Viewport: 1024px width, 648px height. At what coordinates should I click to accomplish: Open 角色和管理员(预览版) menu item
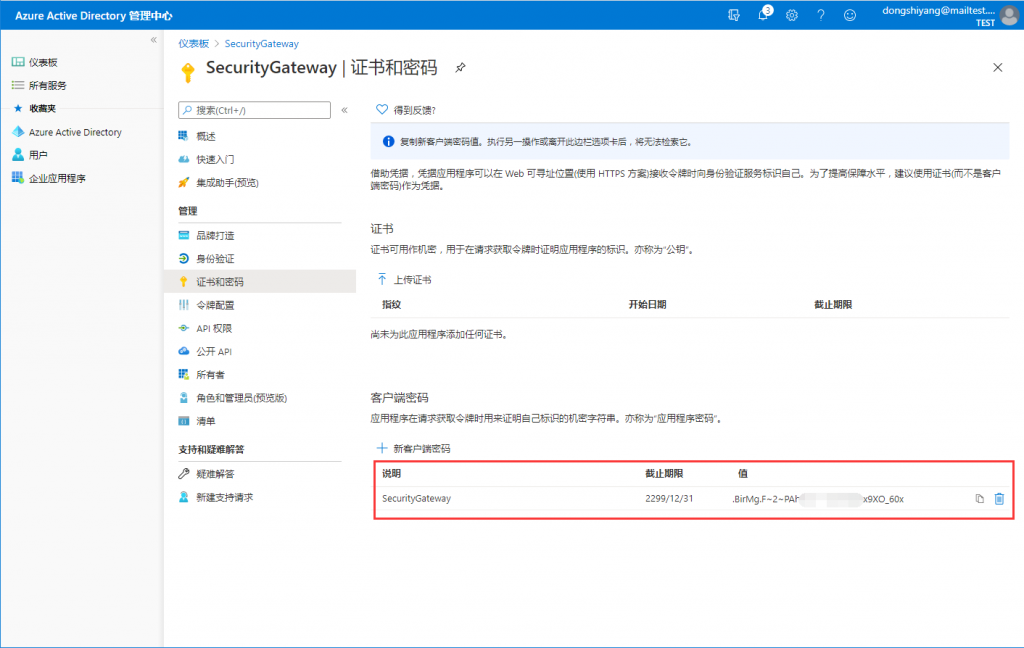tap(242, 398)
